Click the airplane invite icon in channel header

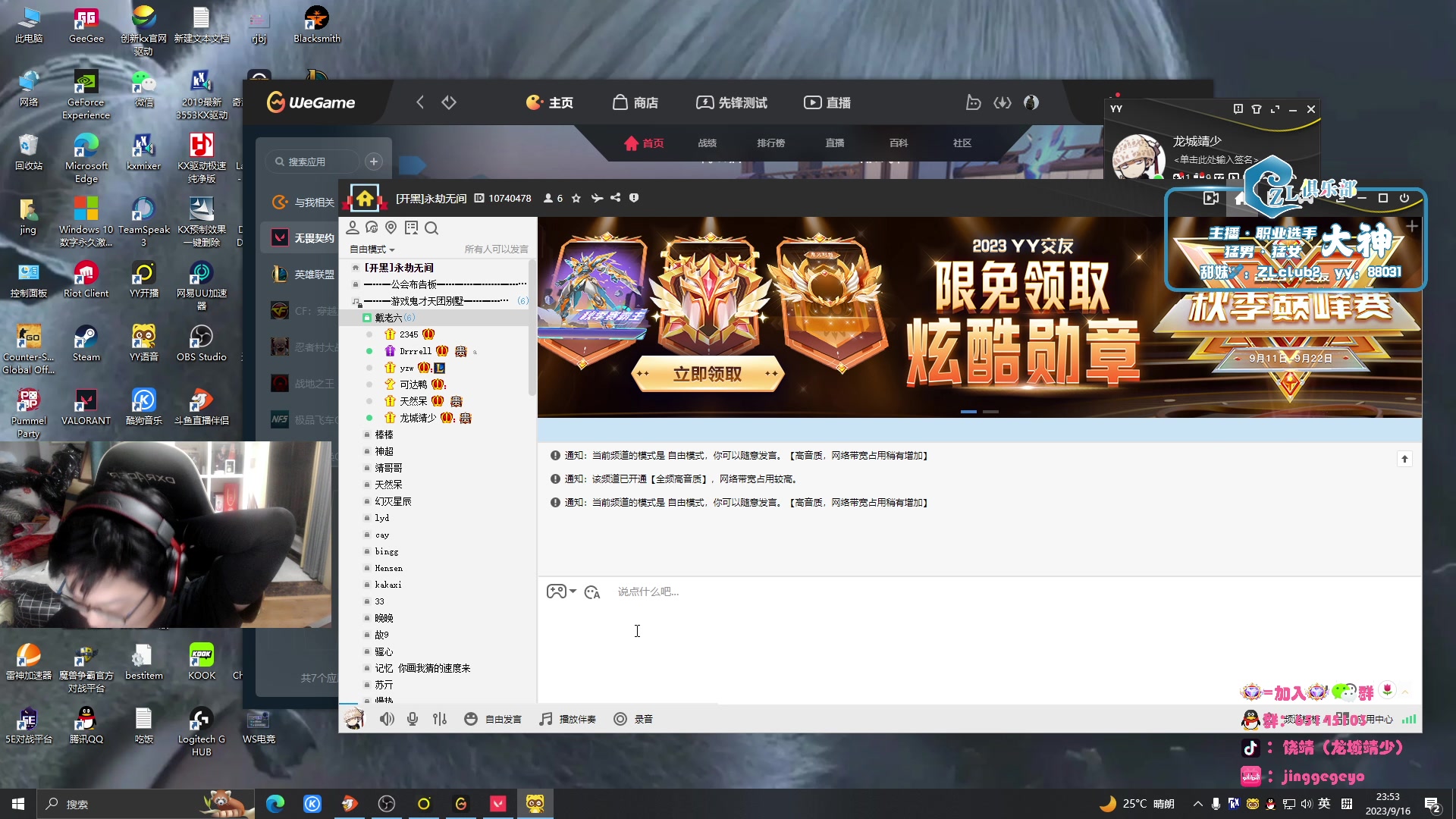pos(597,199)
